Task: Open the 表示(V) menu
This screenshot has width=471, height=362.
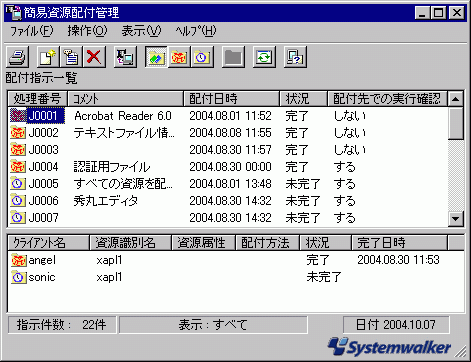Action: [141, 31]
